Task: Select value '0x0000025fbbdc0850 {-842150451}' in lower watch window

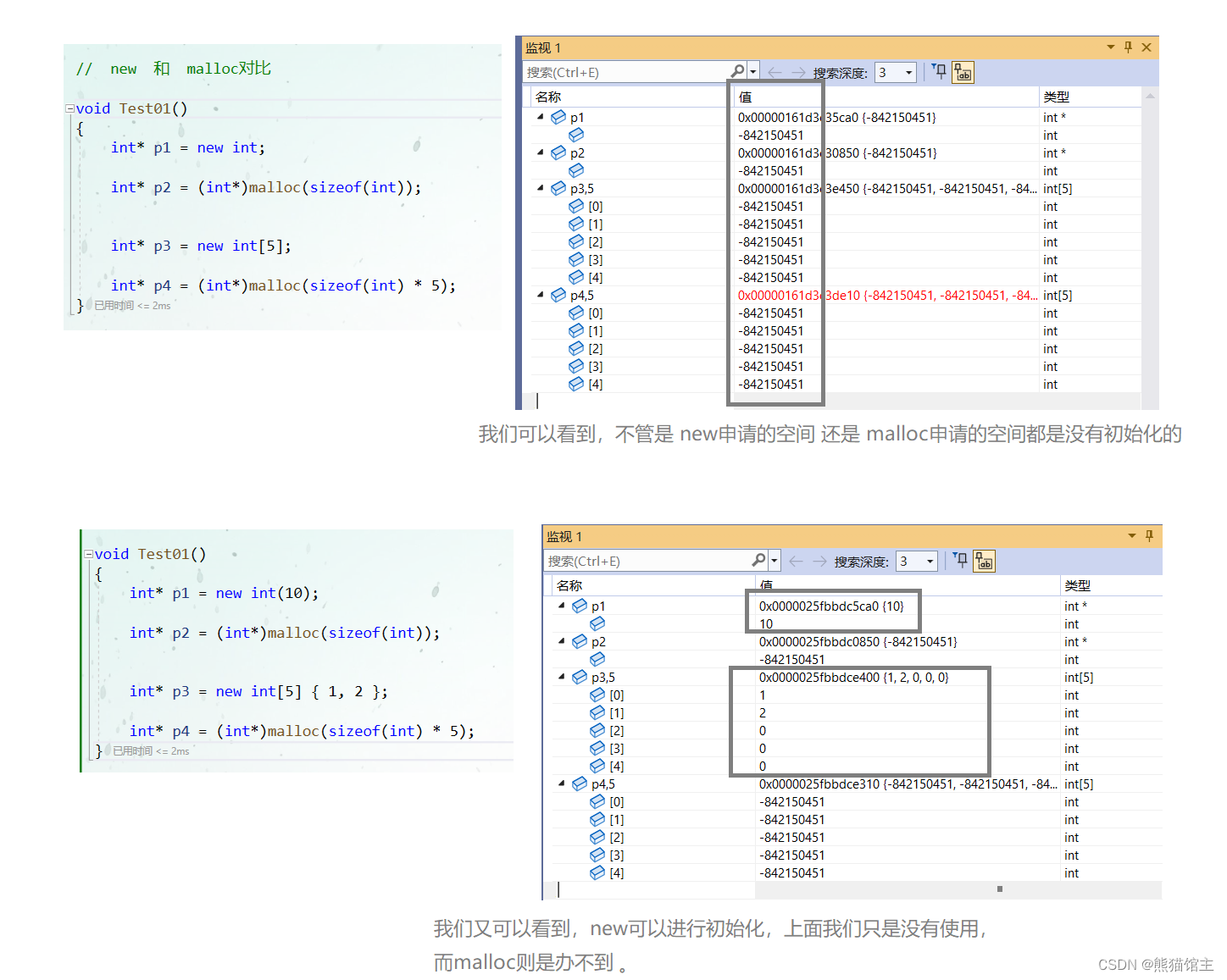Action: (858, 641)
